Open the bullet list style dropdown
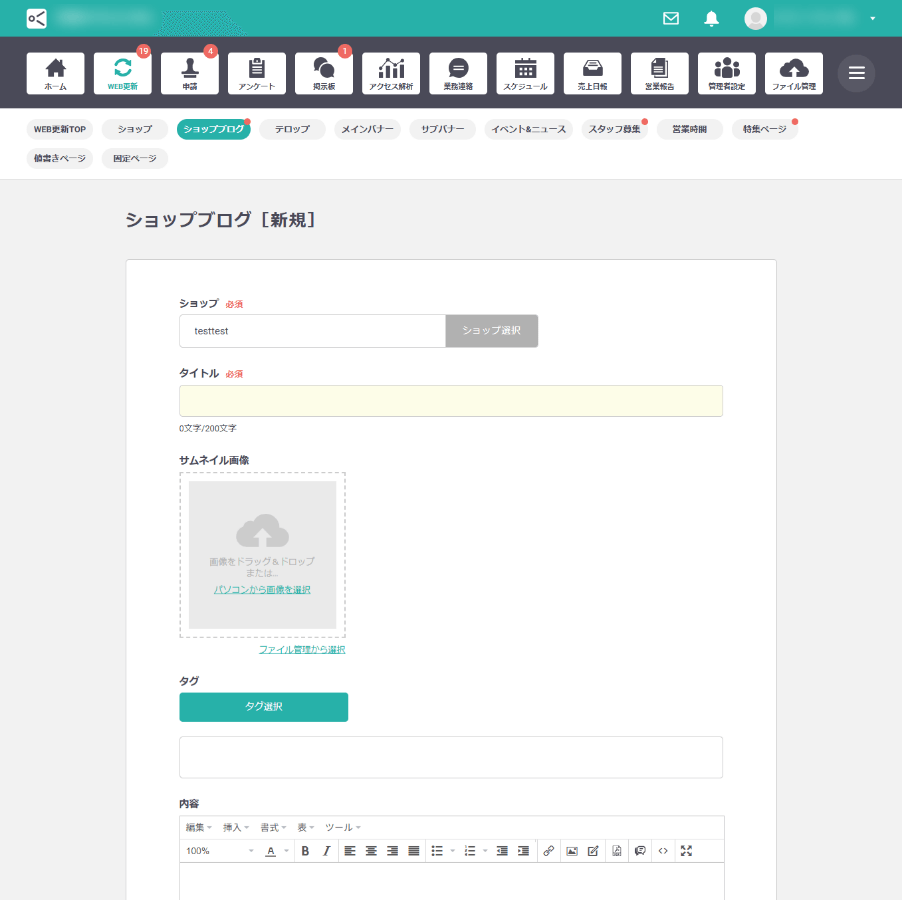The height and width of the screenshot is (900, 902). pos(453,851)
